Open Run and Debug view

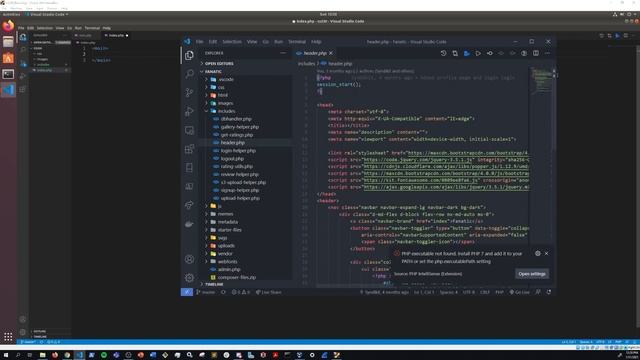tap(189, 111)
